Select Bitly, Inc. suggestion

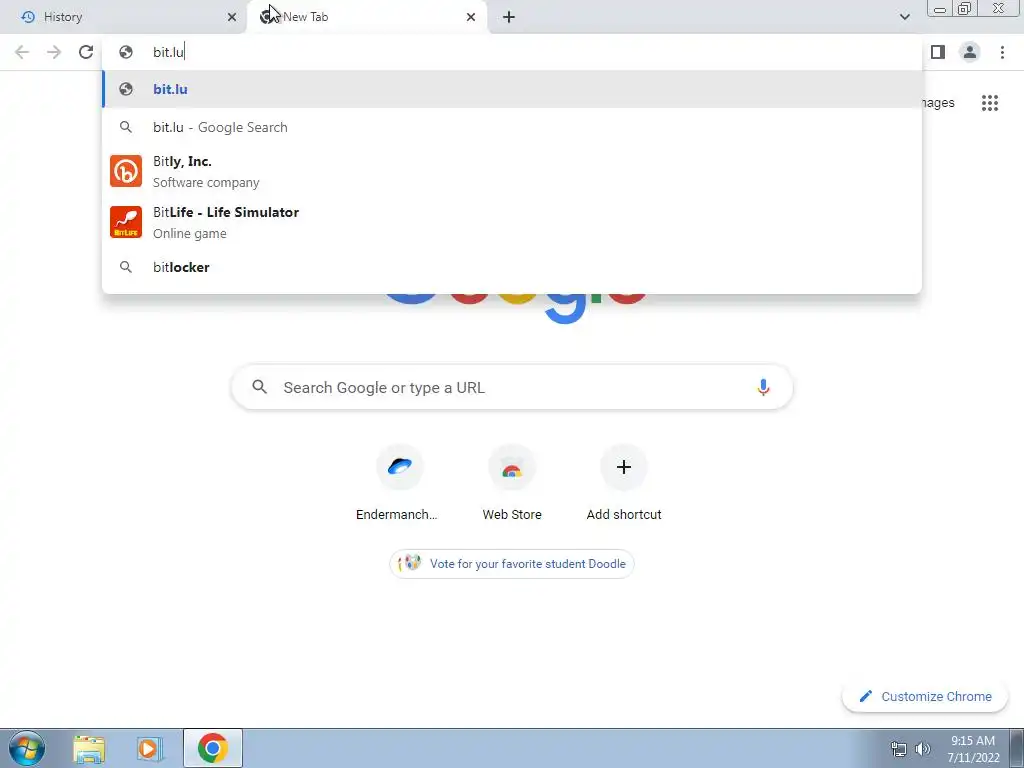click(512, 171)
